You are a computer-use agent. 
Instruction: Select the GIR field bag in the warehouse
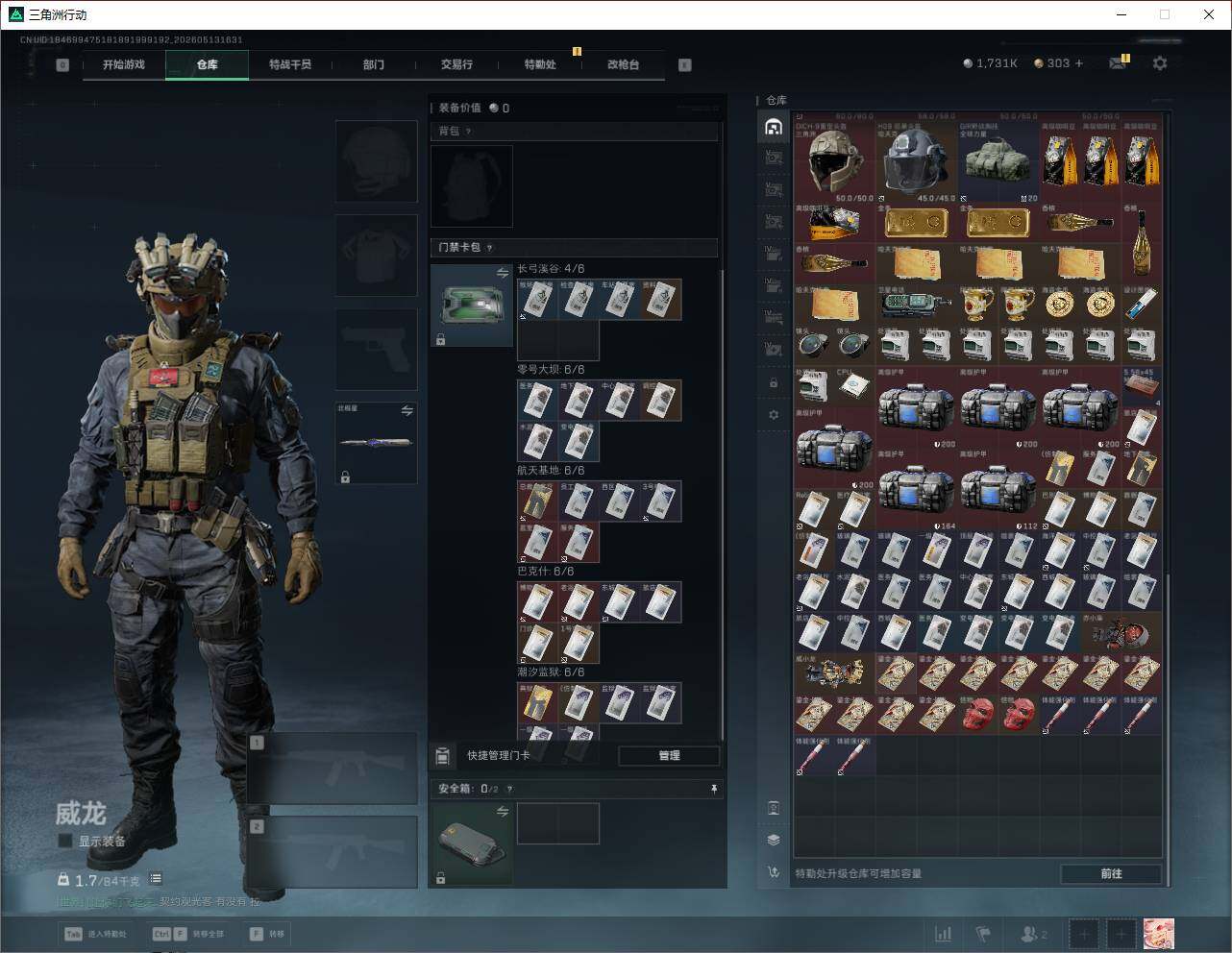(998, 160)
